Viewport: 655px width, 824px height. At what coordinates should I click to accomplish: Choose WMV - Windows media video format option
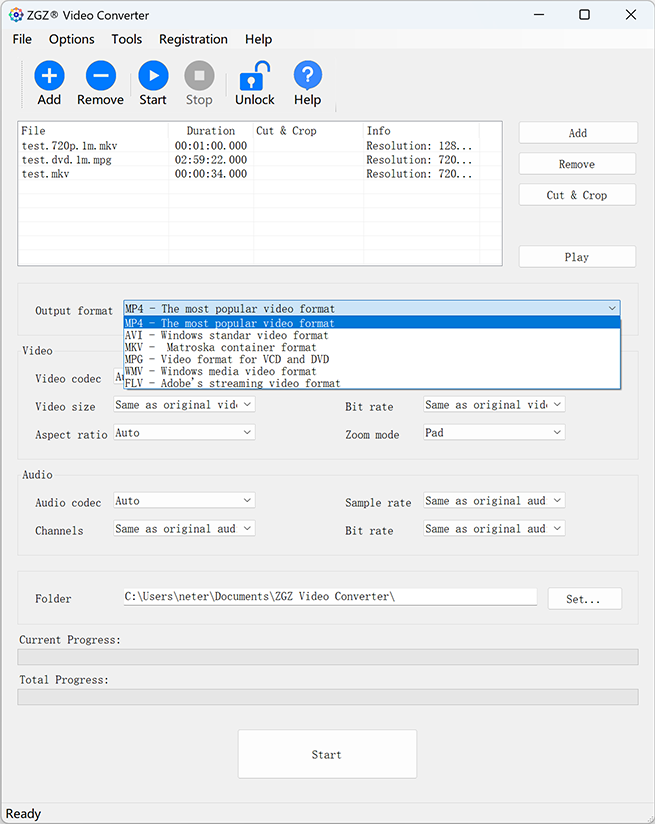click(x=372, y=372)
